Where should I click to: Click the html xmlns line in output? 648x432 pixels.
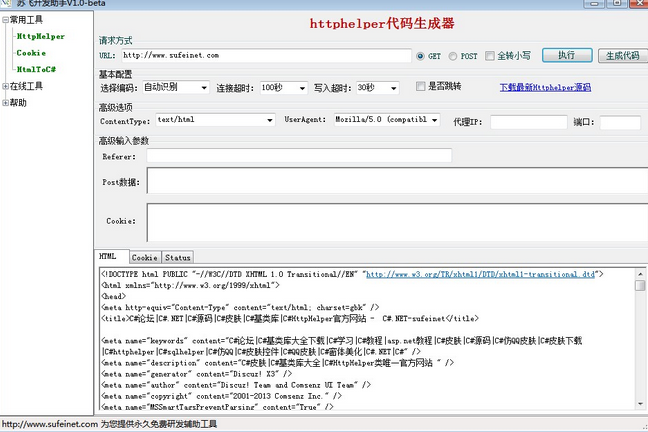pyautogui.click(x=191, y=285)
